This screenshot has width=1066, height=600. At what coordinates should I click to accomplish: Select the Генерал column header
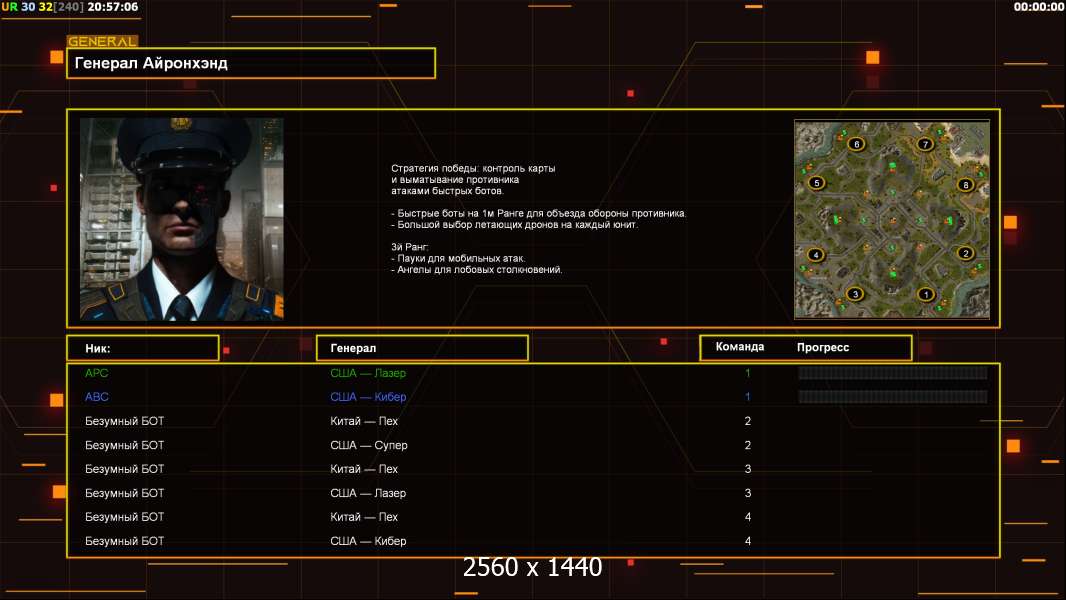click(x=421, y=348)
